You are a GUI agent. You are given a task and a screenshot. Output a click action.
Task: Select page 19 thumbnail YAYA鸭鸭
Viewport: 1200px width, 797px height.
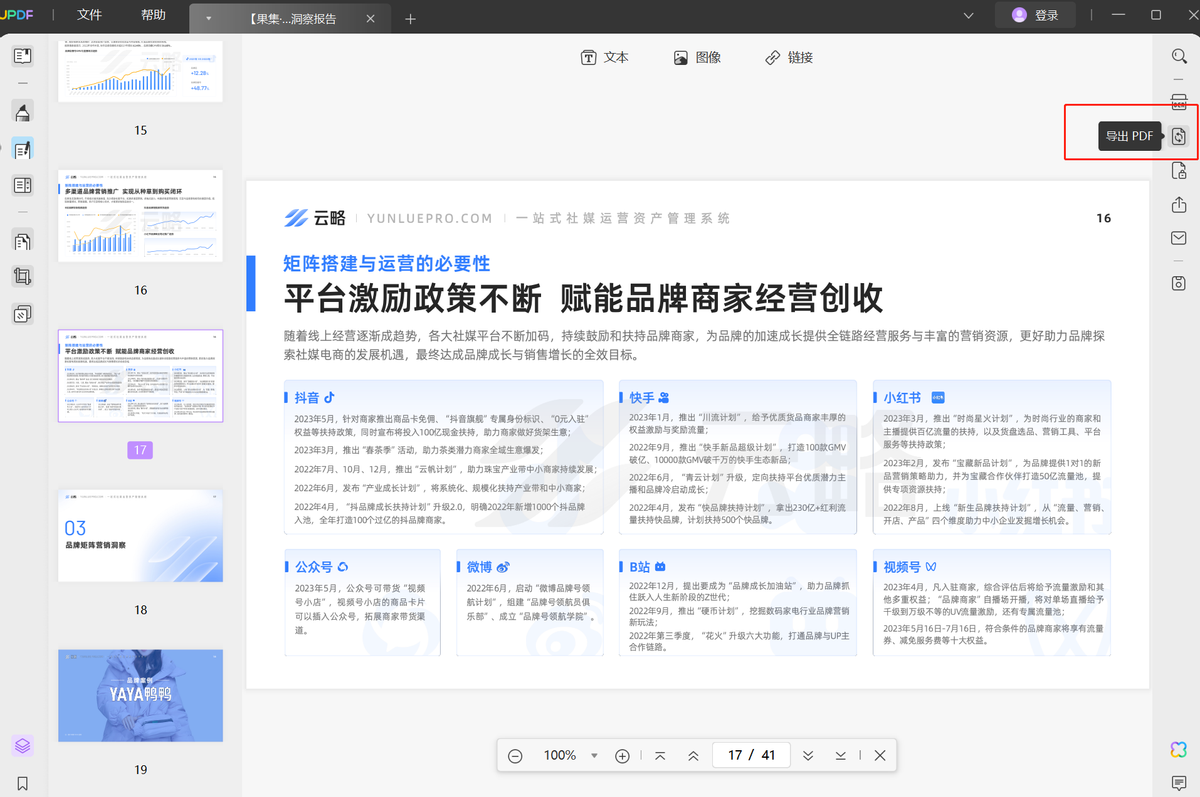140,696
